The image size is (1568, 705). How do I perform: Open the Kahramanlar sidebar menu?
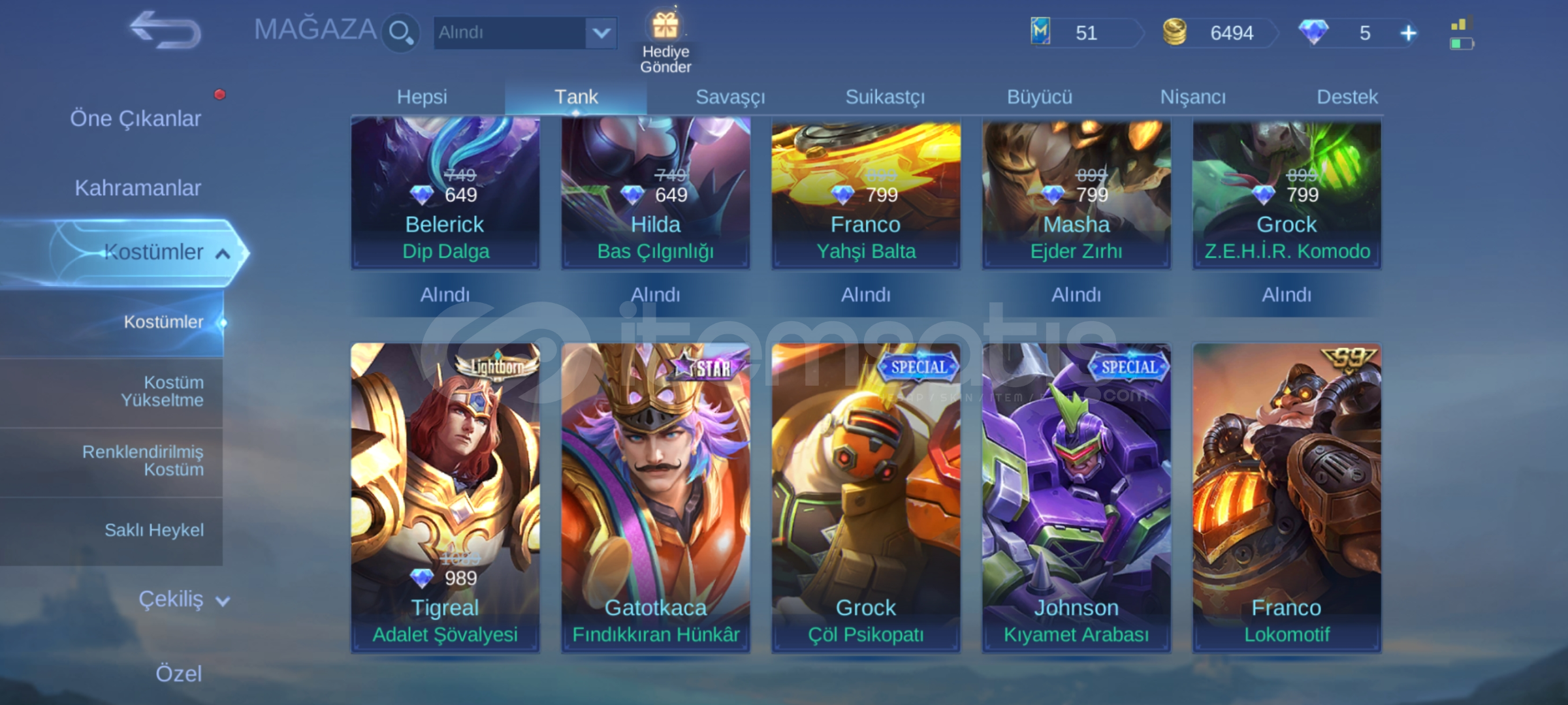pos(137,188)
